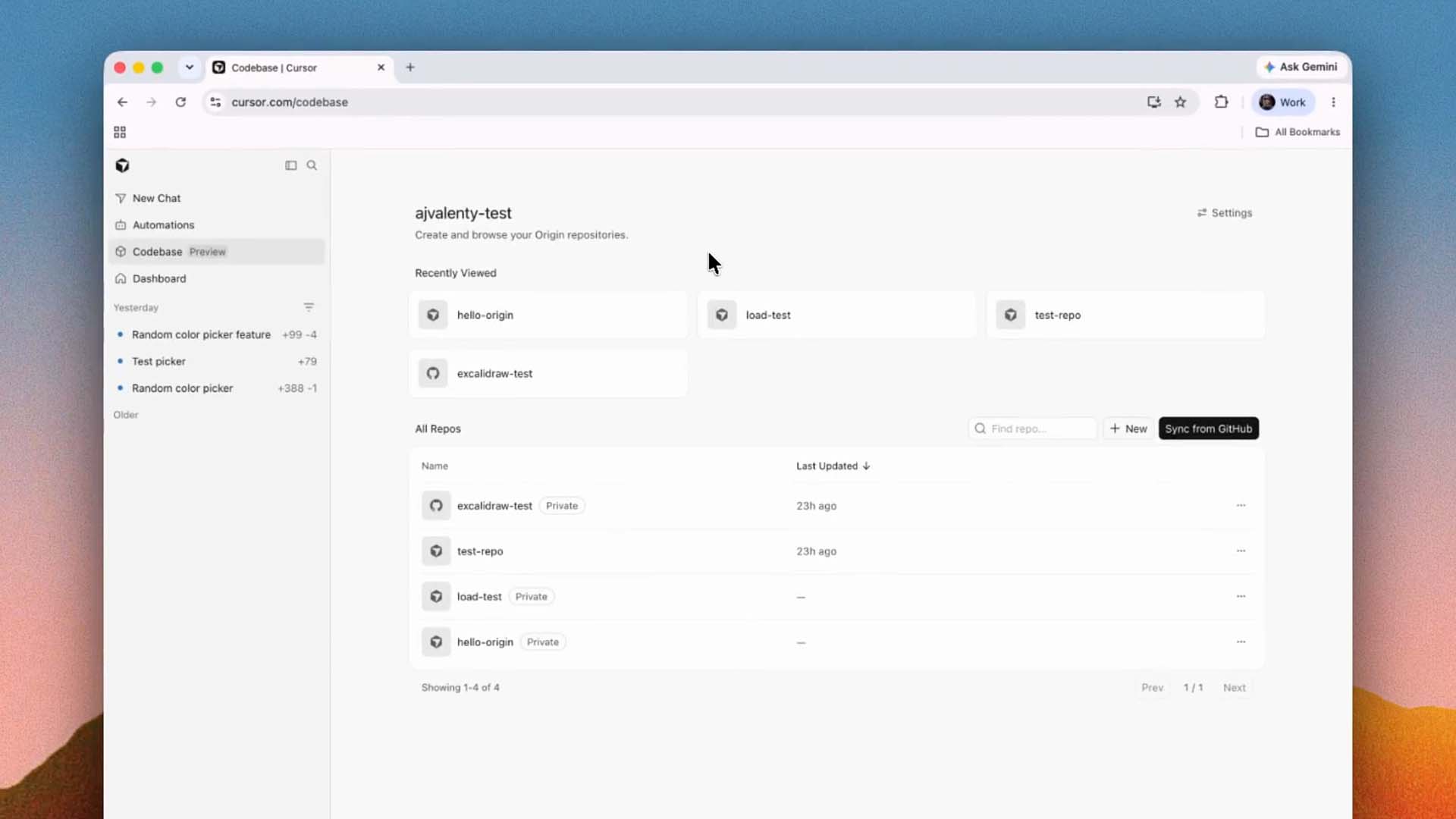Open a new browser tab
Viewport: 1456px width, 819px height.
(410, 67)
